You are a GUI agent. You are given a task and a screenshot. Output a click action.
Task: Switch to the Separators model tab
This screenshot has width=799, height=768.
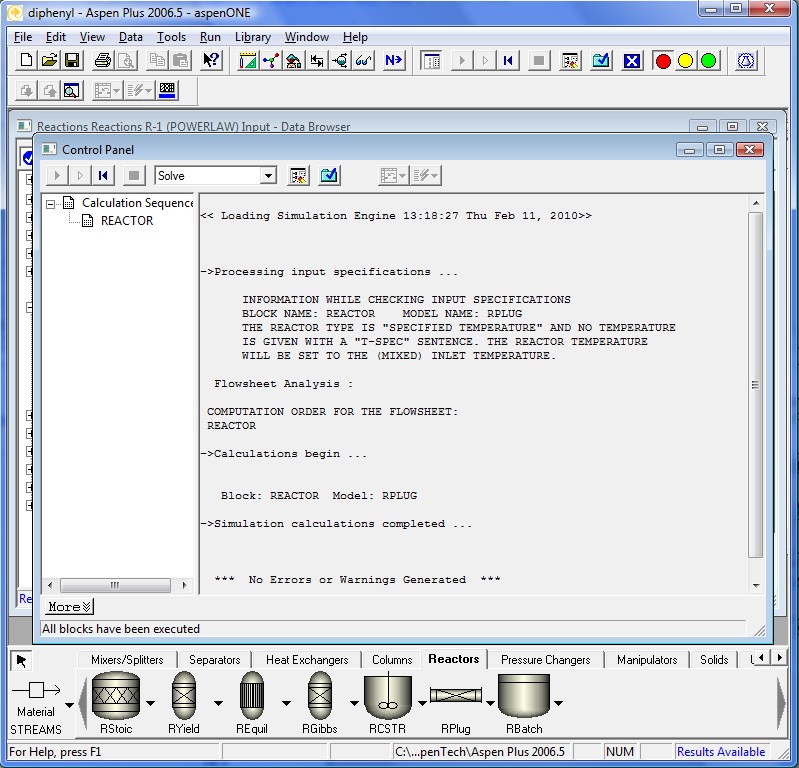click(214, 660)
